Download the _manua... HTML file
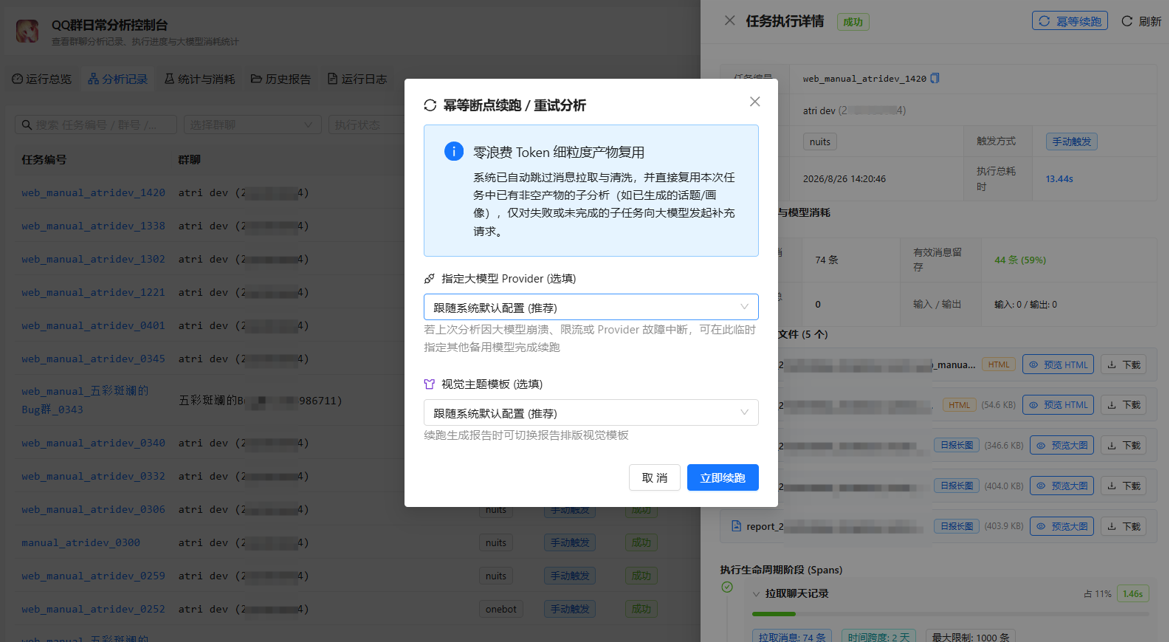Viewport: 1169px width, 642px height. pyautogui.click(x=1124, y=365)
